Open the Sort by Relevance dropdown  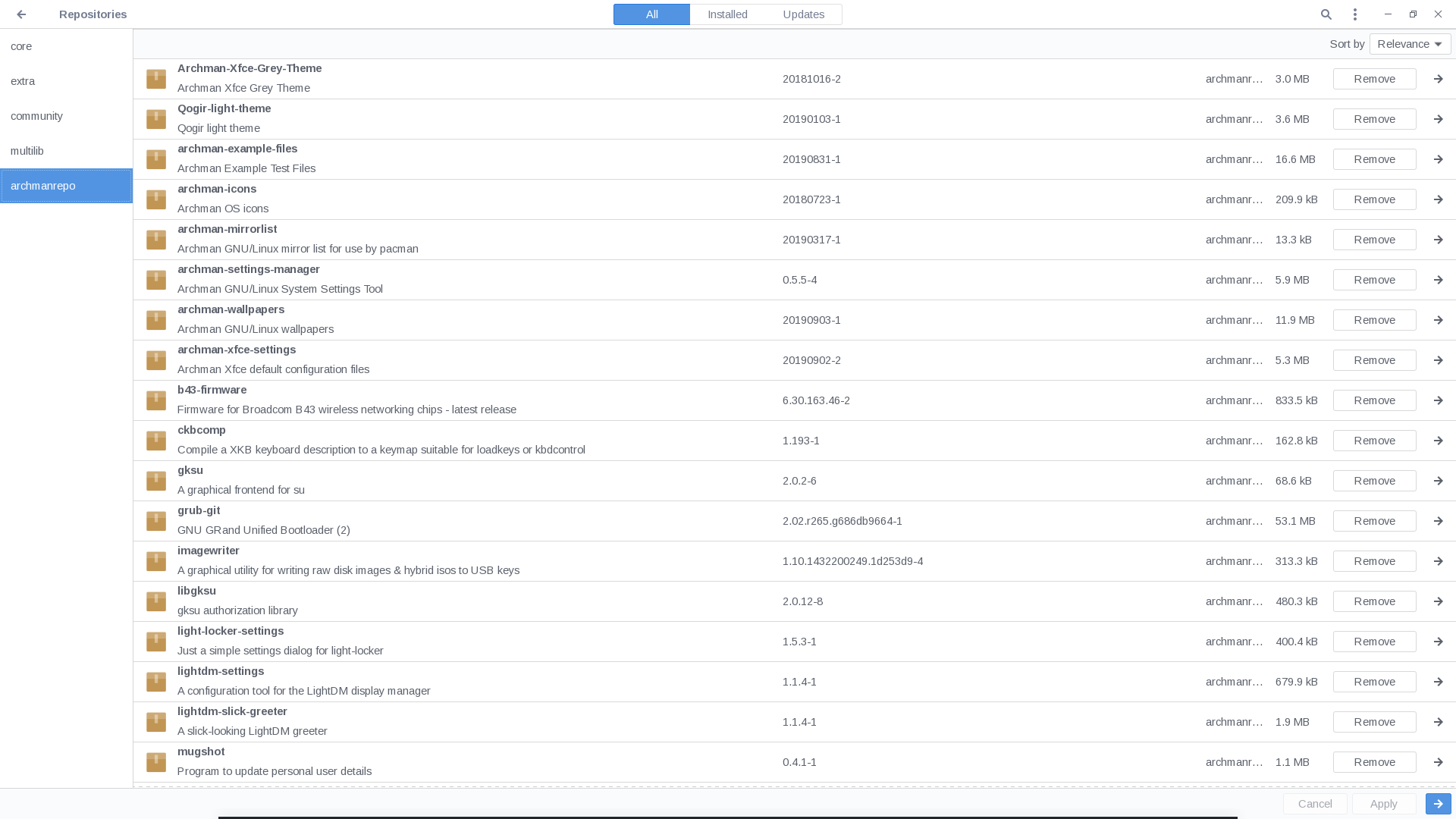tap(1410, 44)
